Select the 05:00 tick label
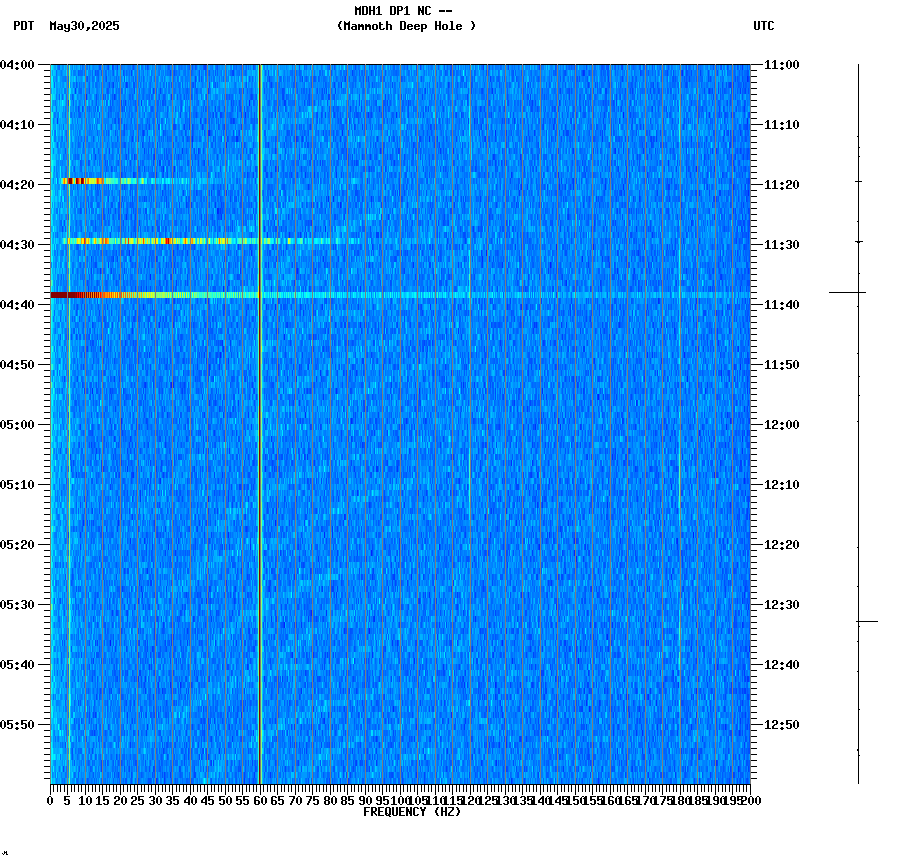 [x=18, y=423]
